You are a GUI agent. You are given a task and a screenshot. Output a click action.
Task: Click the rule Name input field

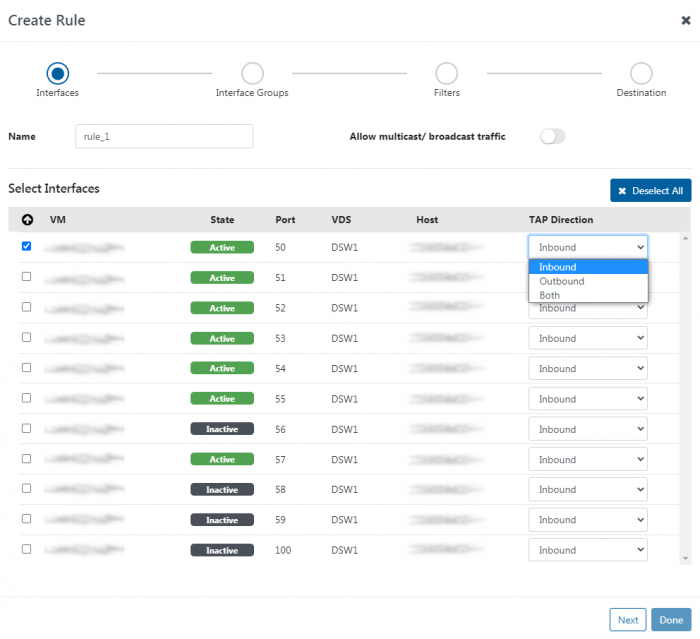(x=164, y=136)
